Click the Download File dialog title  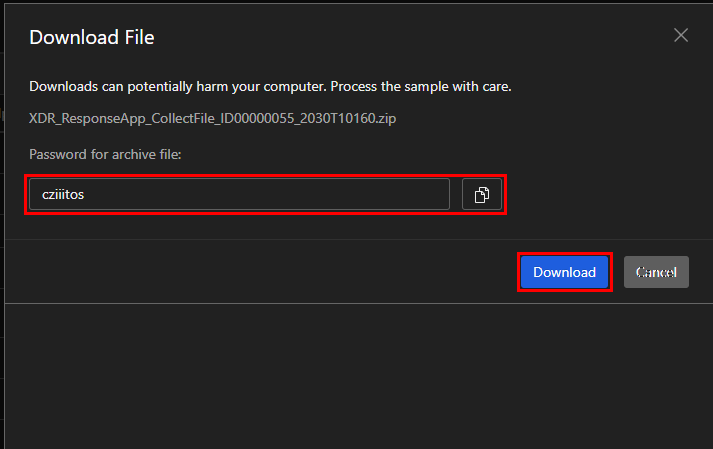point(92,38)
